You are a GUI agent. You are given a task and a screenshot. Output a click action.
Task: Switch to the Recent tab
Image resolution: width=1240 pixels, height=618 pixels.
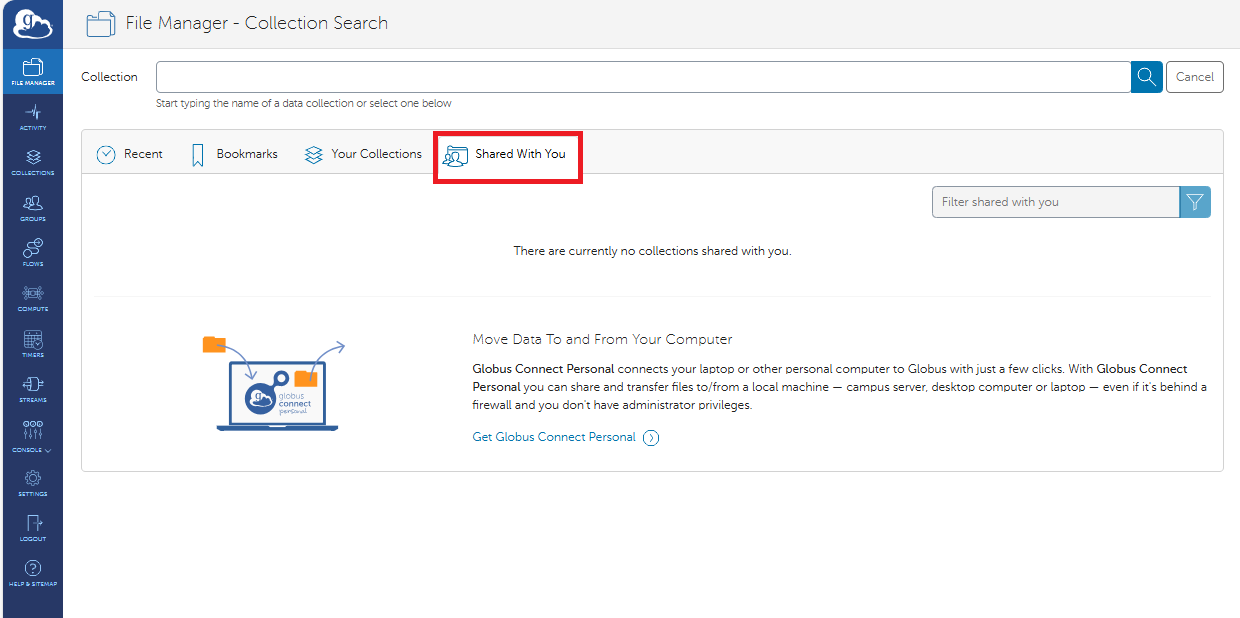click(x=129, y=153)
